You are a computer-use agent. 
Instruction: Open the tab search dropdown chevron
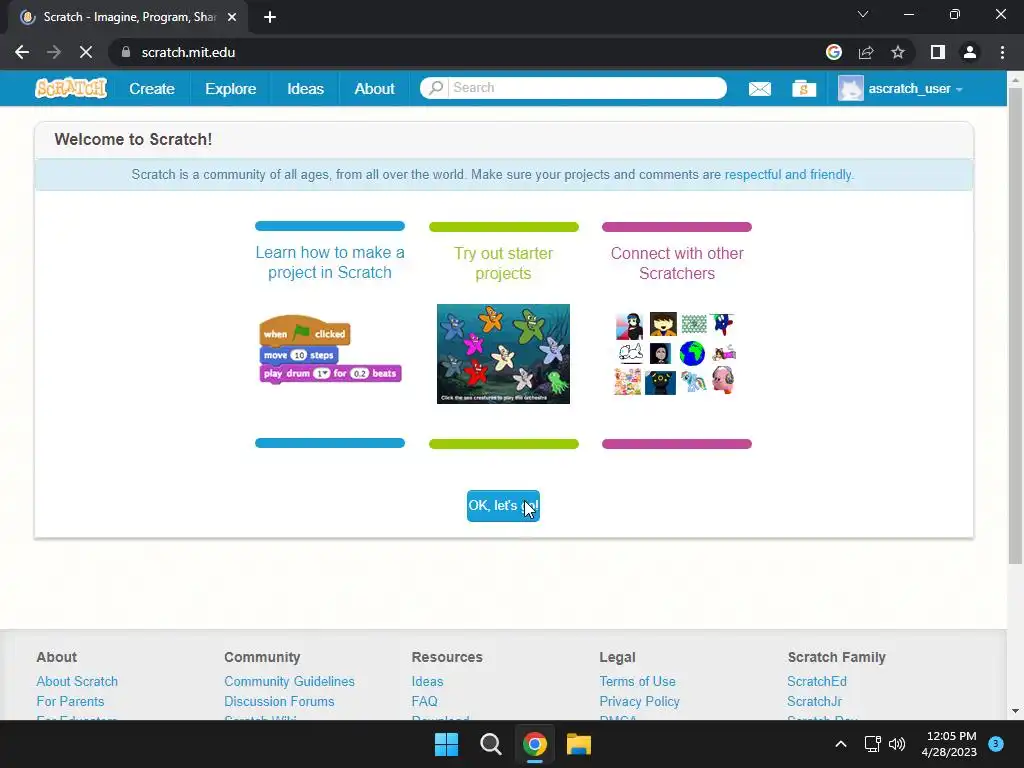pos(863,14)
